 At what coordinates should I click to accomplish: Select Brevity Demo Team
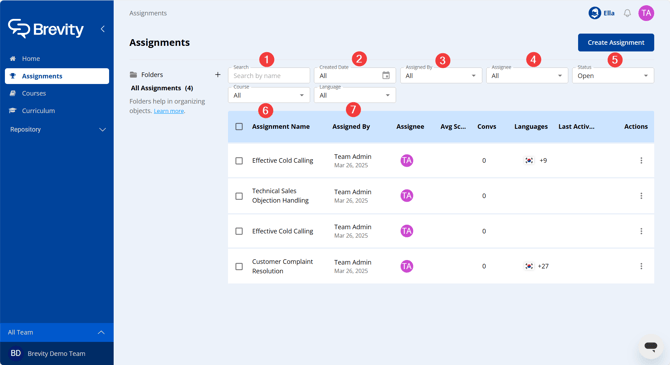(x=57, y=353)
